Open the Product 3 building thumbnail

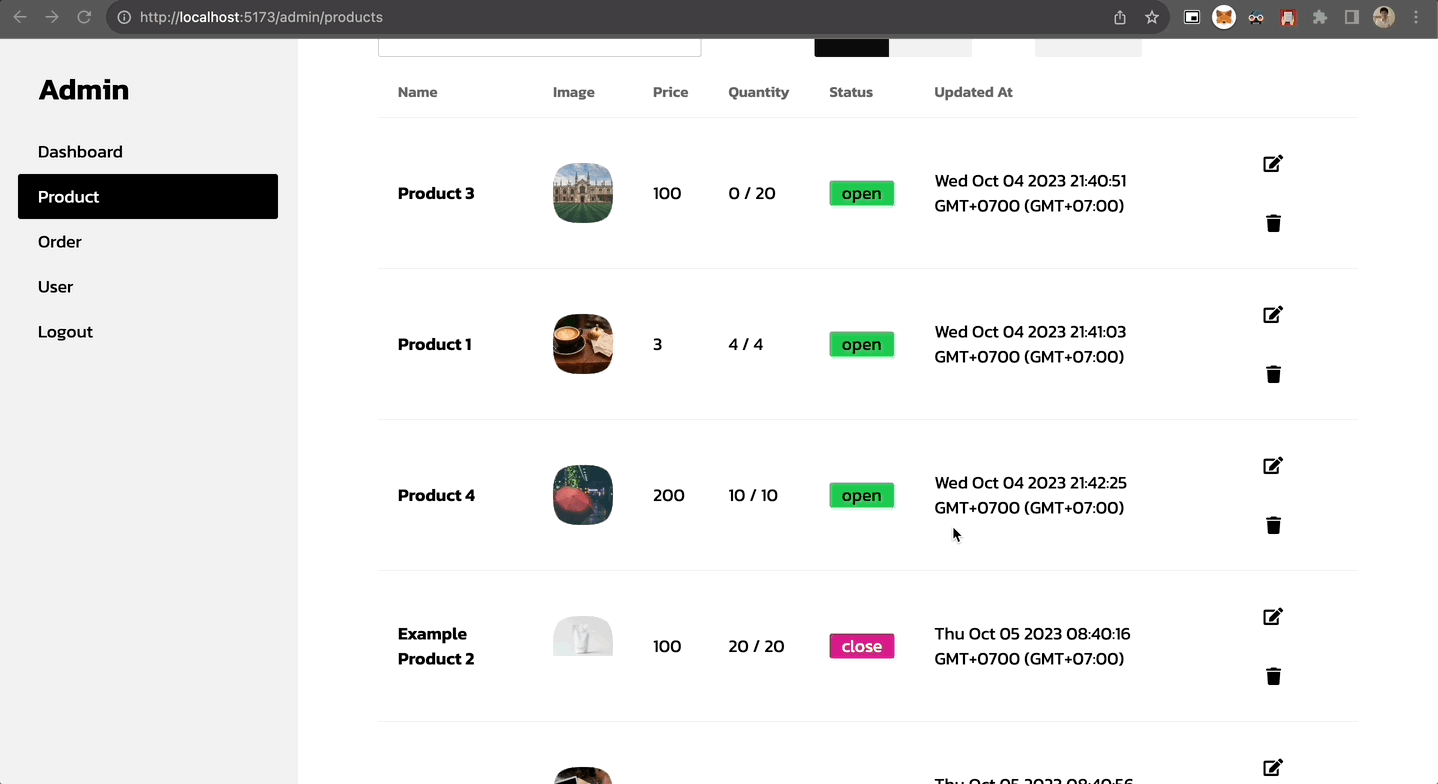click(583, 193)
